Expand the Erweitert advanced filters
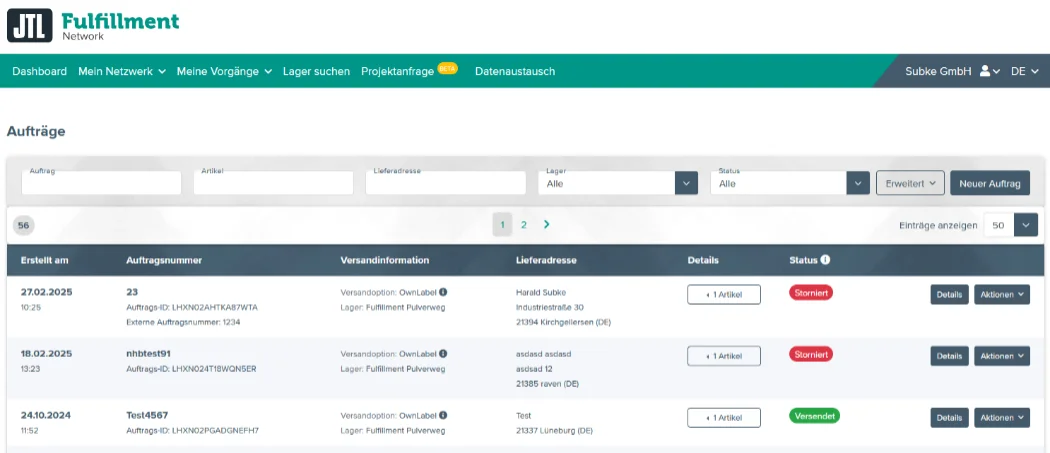1050x453 pixels. coord(910,183)
